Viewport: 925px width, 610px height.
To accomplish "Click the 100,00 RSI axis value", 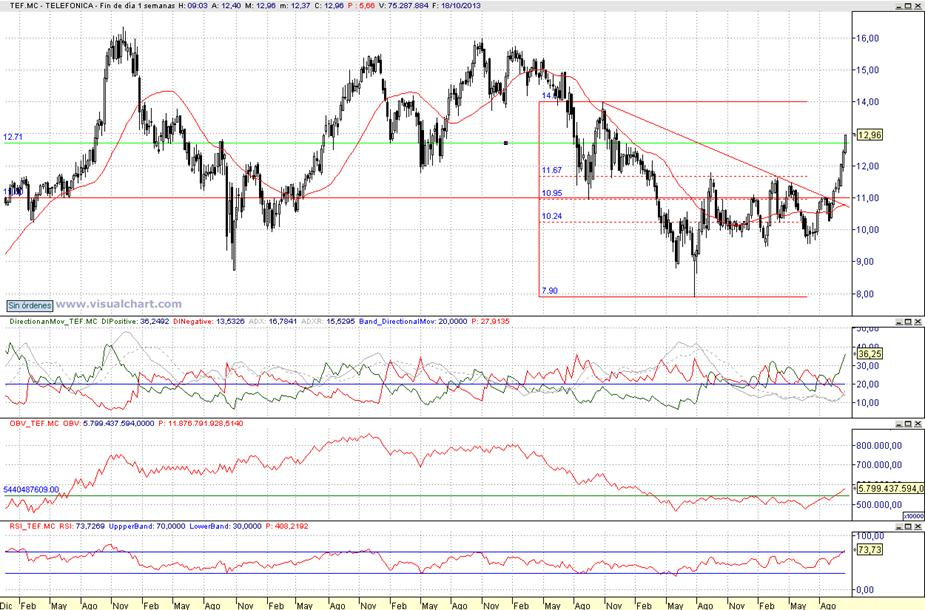I will click(x=870, y=536).
